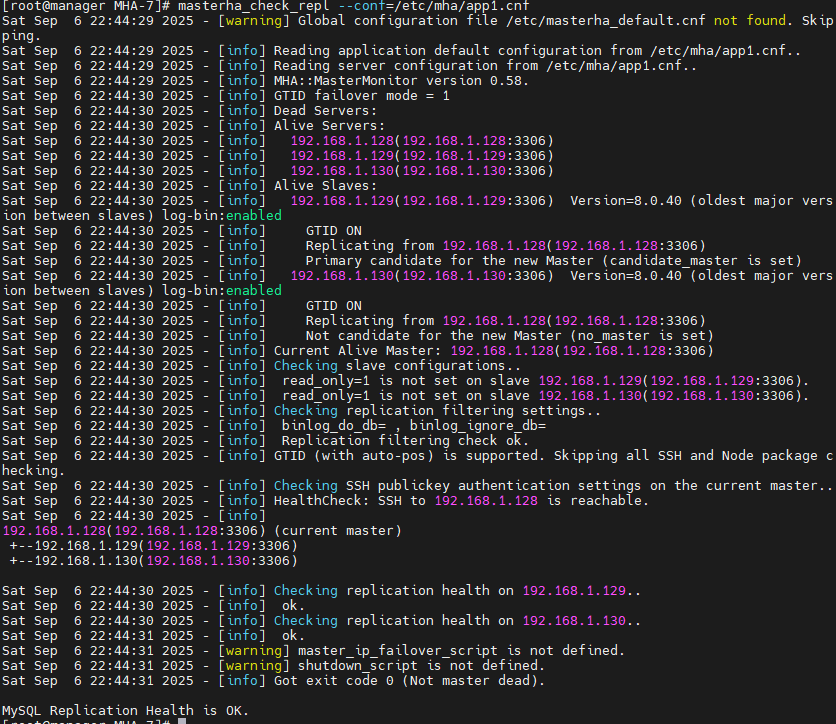The width and height of the screenshot is (836, 724).
Task: Click [warning] tag on master_ip_failover_script line
Action: tap(254, 650)
